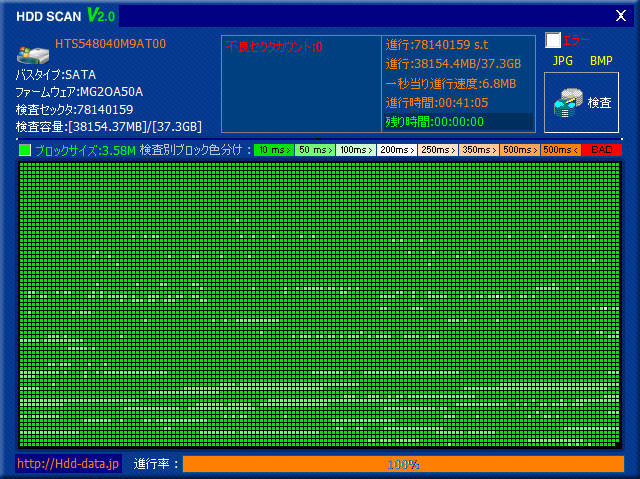
Task: Save report as BMP
Action: [601, 61]
